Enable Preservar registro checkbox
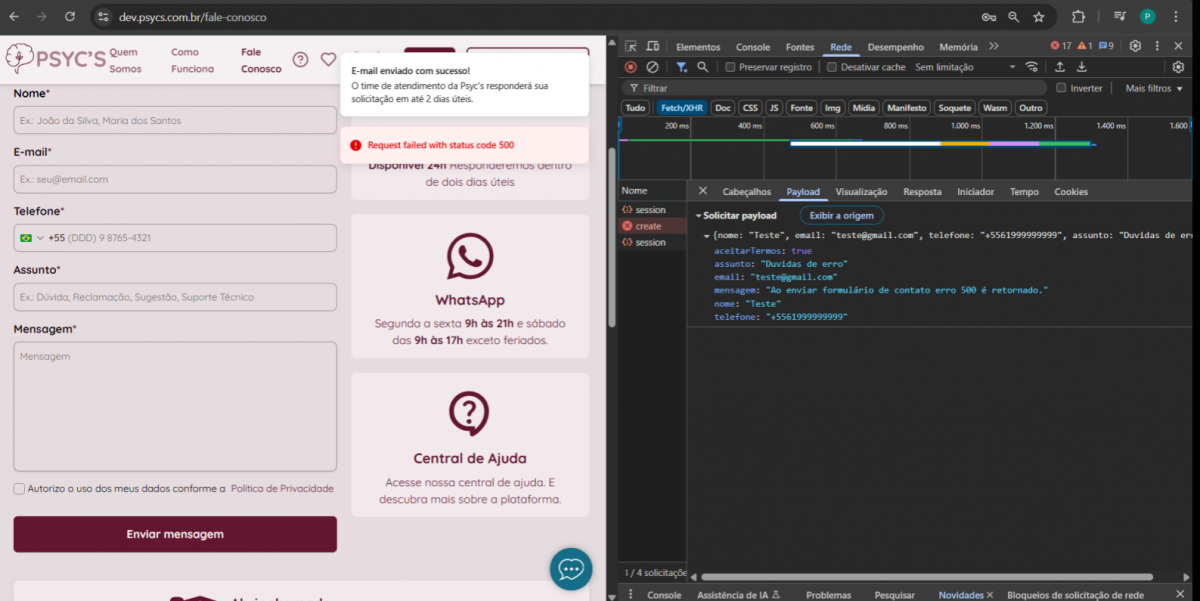Image resolution: width=1200 pixels, height=601 pixels. click(x=731, y=67)
